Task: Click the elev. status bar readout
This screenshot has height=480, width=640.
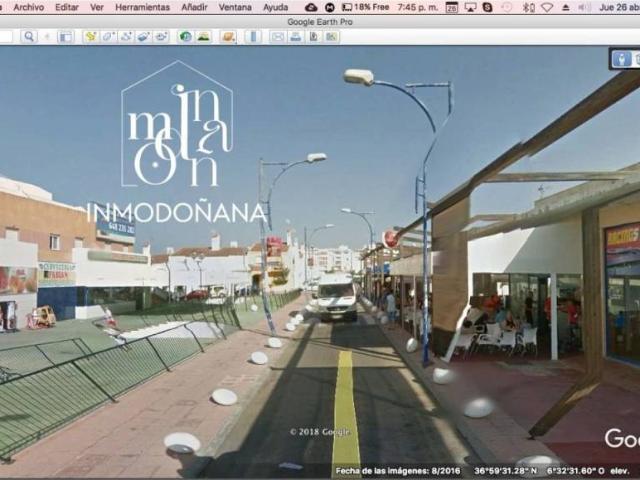Action: click(620, 471)
